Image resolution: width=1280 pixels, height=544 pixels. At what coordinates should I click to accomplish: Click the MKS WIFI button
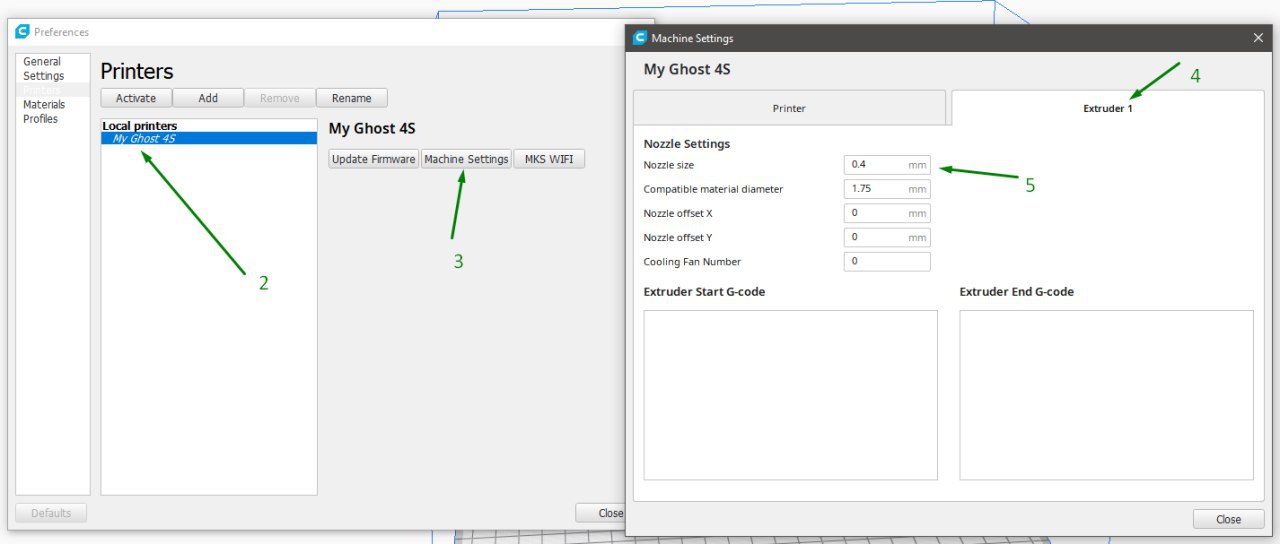click(549, 159)
